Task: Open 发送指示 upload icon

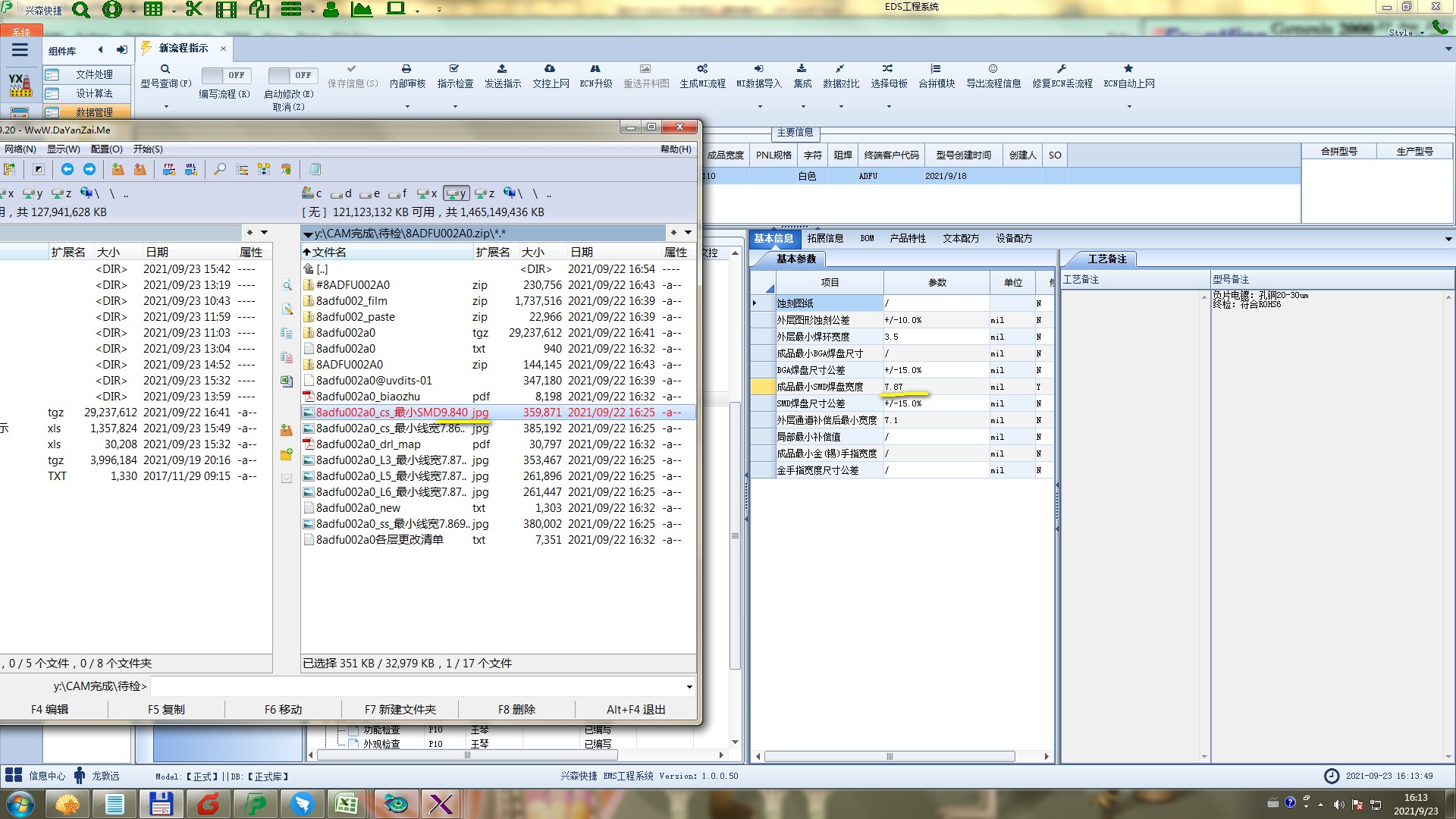Action: pyautogui.click(x=502, y=69)
